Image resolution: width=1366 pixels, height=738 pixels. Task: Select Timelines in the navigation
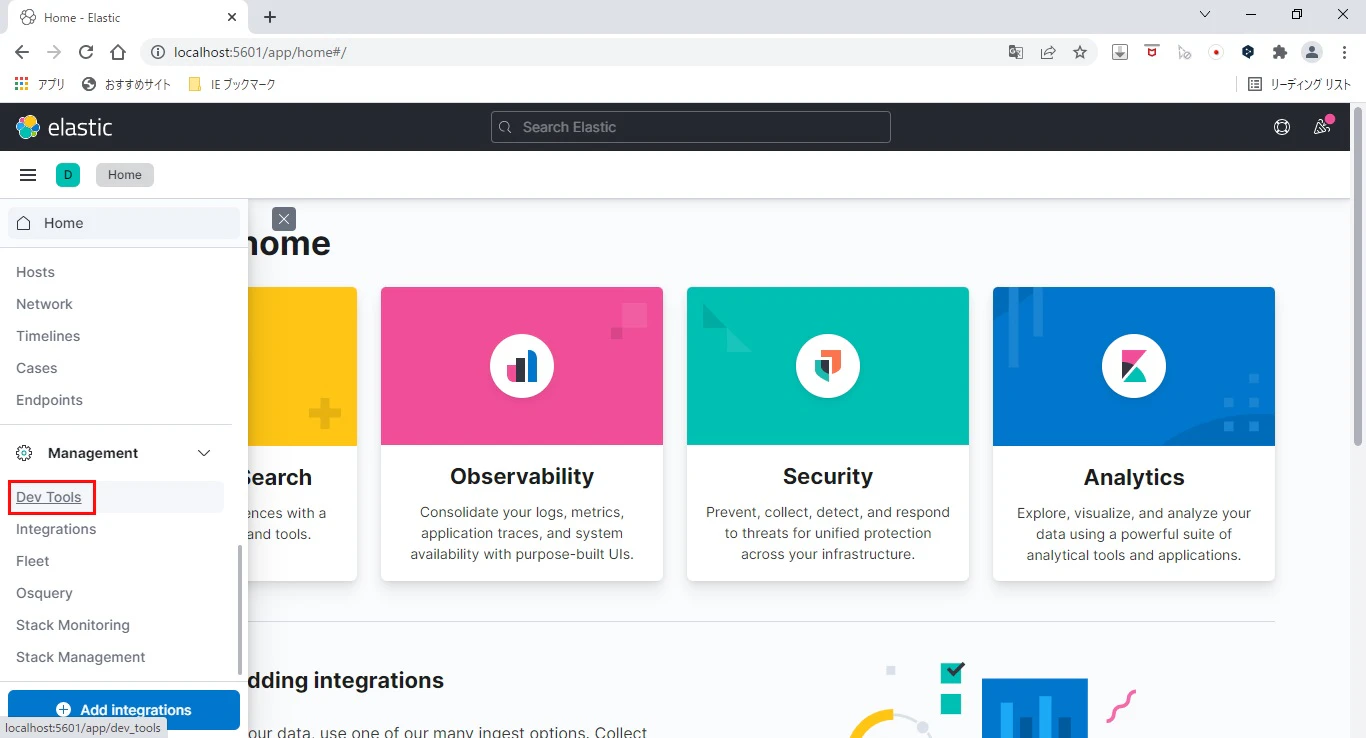pyautogui.click(x=48, y=336)
